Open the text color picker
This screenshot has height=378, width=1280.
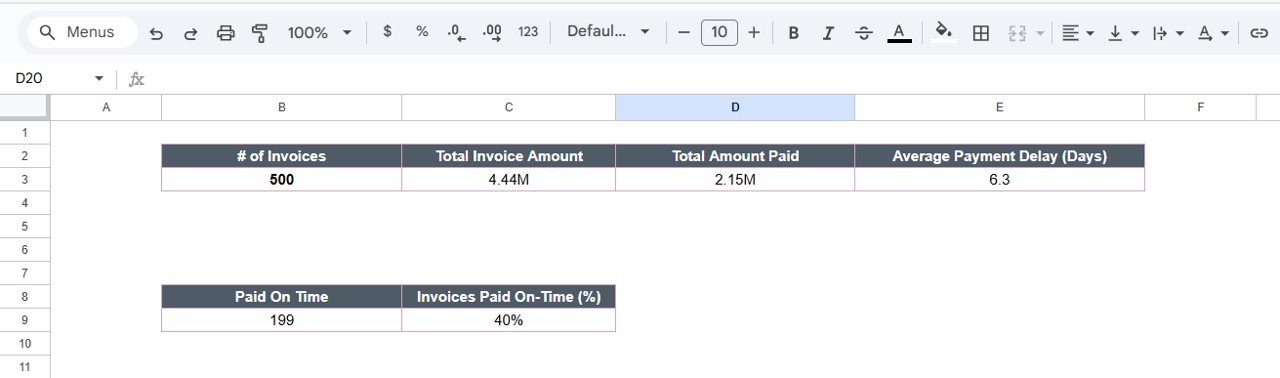tap(899, 33)
